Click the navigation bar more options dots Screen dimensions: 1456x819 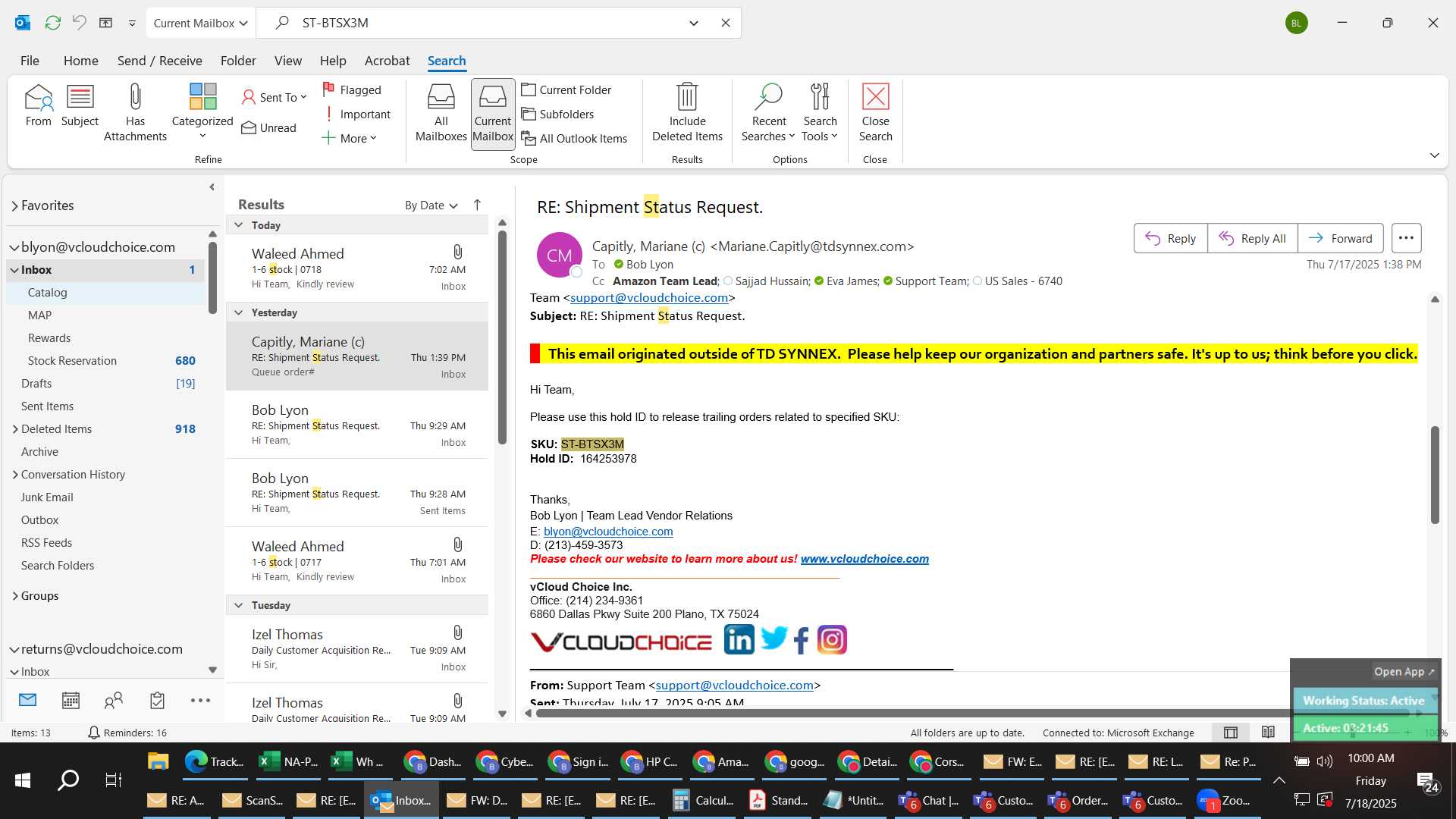(x=200, y=700)
